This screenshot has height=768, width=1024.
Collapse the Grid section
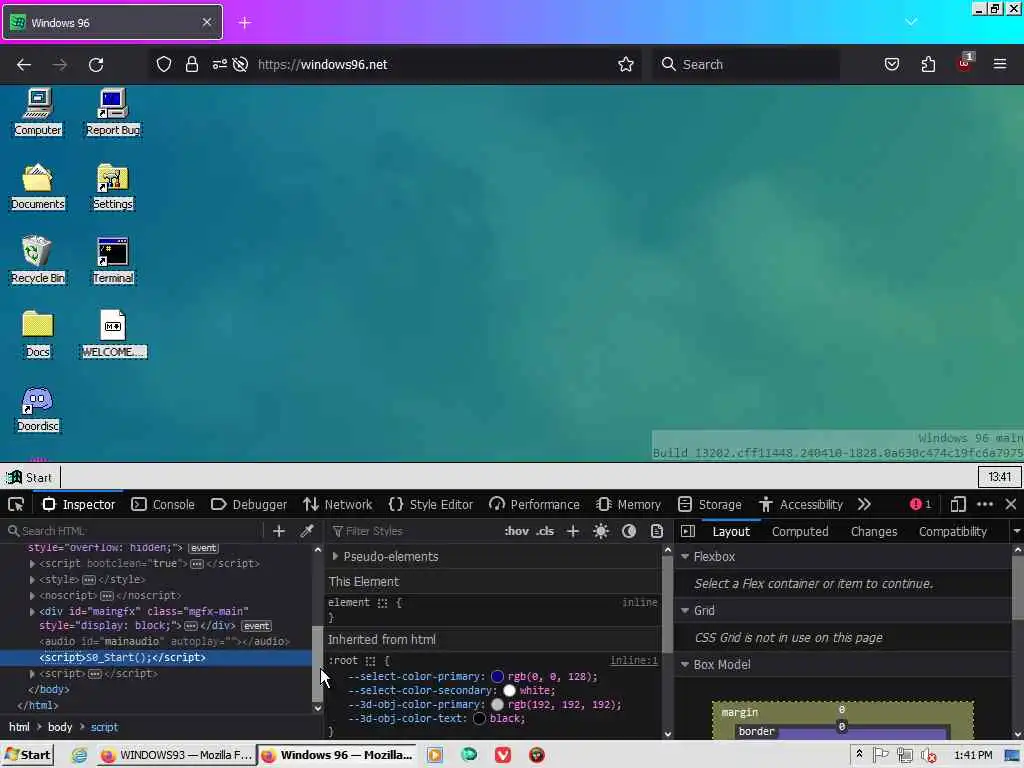point(685,610)
